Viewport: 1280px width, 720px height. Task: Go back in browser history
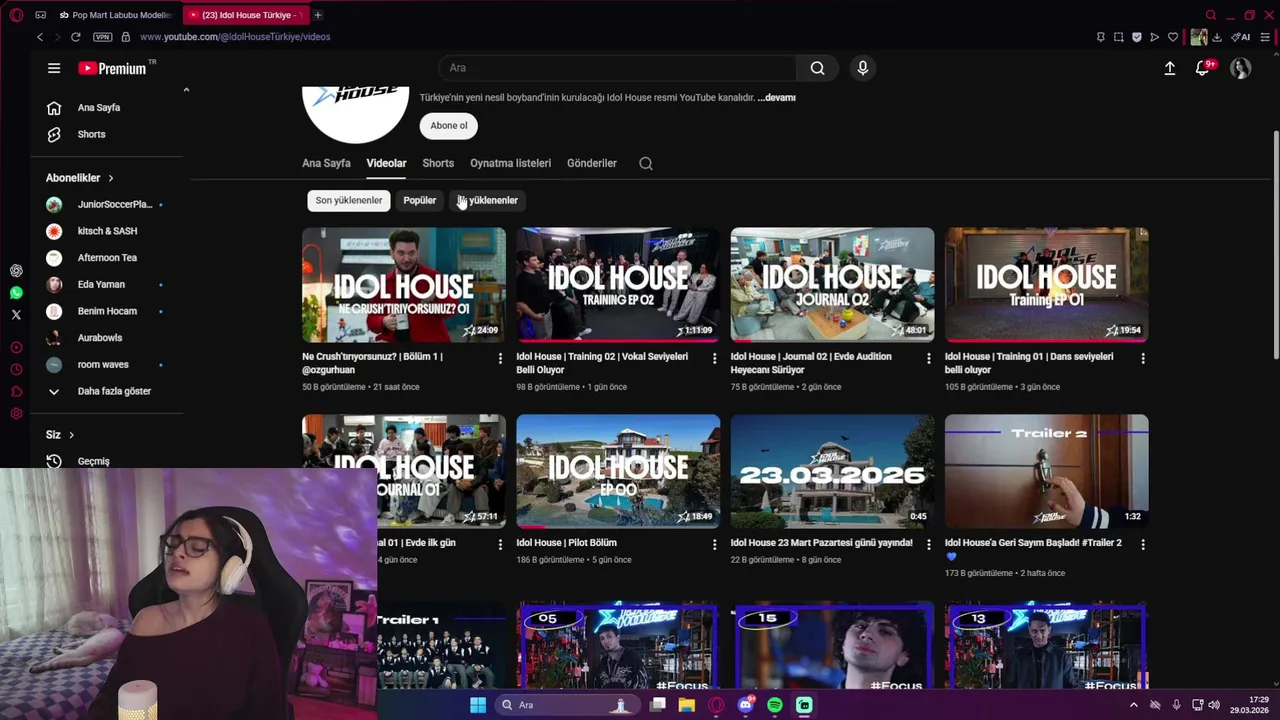pyautogui.click(x=40, y=37)
